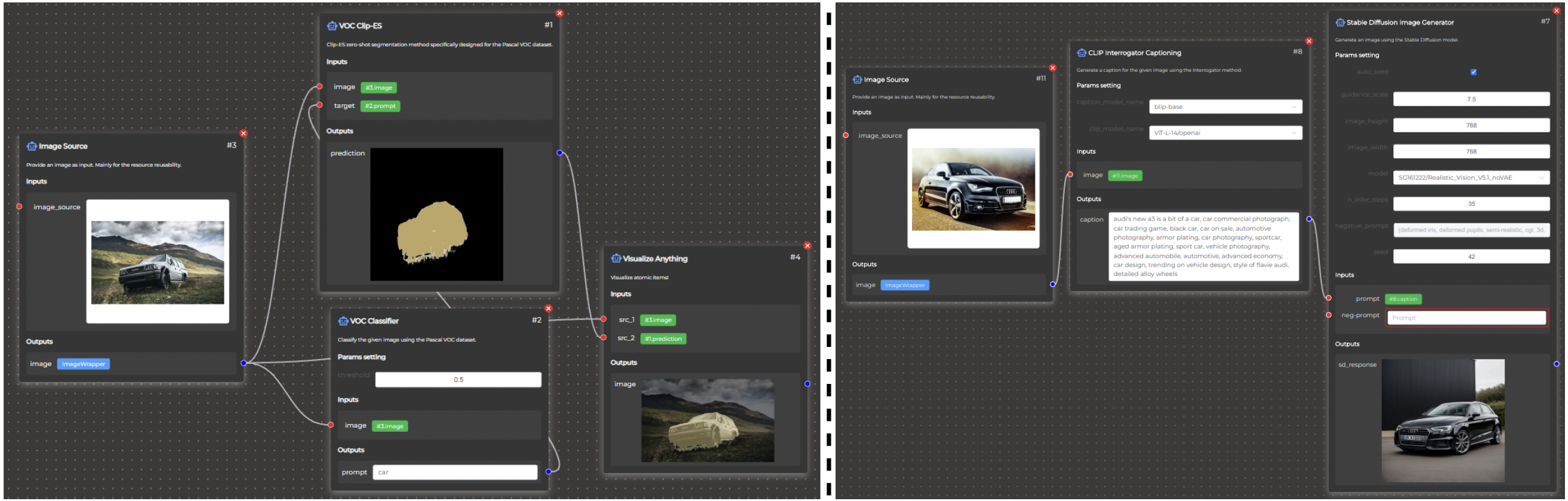Click the guidance_scale field showing 7.5
The width and height of the screenshot is (1568, 501).
[x=1470, y=99]
